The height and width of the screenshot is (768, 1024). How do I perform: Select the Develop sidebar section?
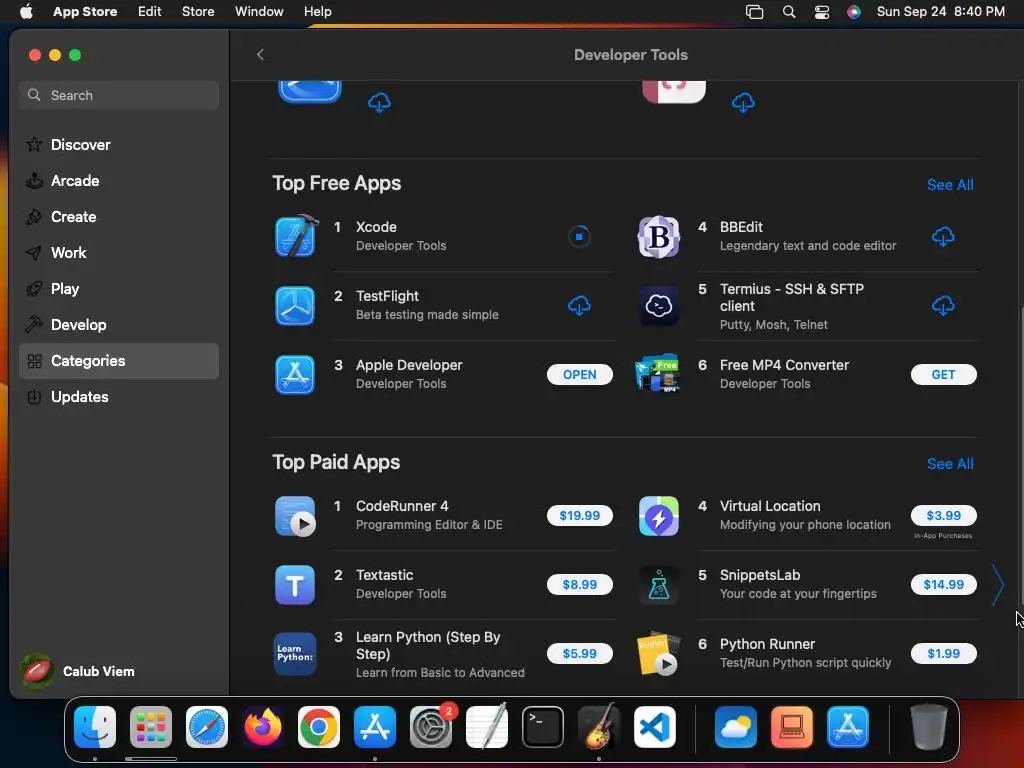coord(119,325)
